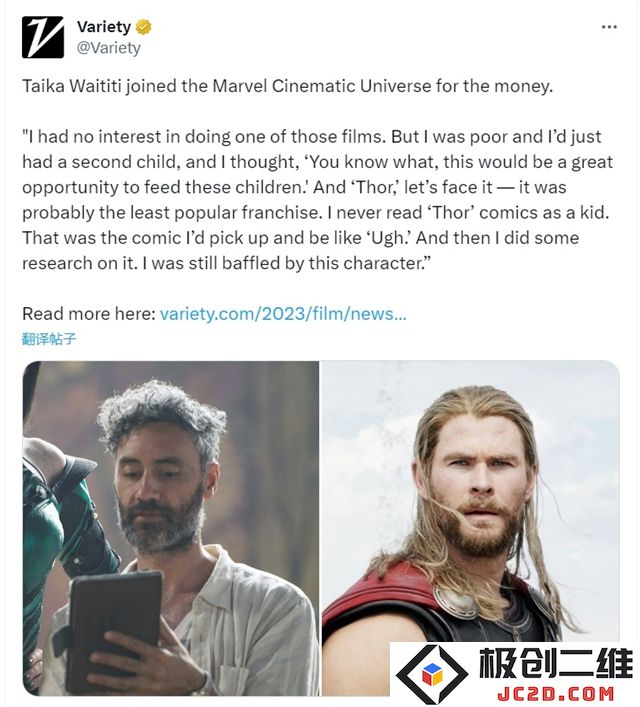Open the left photo of the bearded director

[x=171, y=528]
